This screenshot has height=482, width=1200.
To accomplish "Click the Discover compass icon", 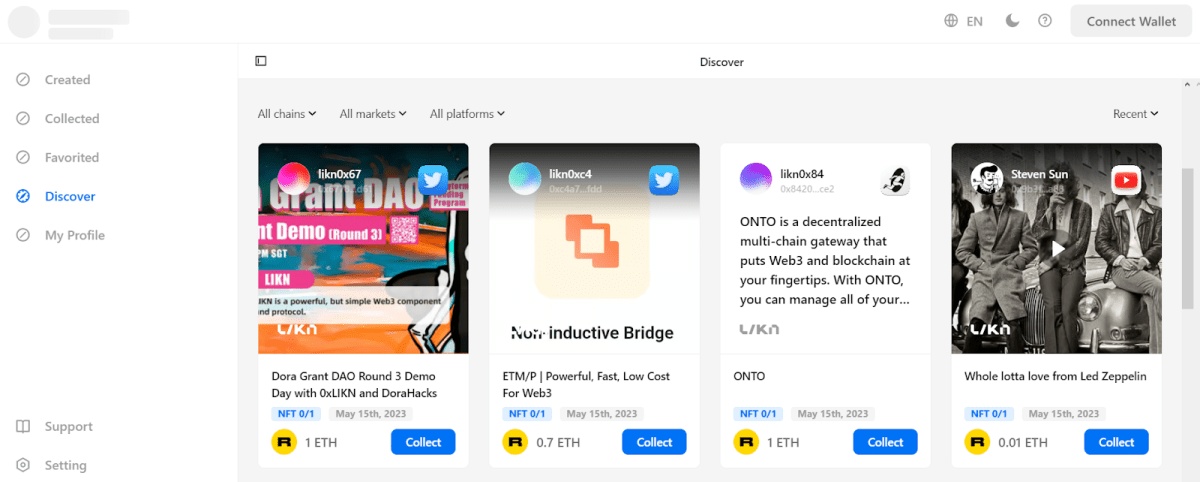I will pyautogui.click(x=23, y=197).
